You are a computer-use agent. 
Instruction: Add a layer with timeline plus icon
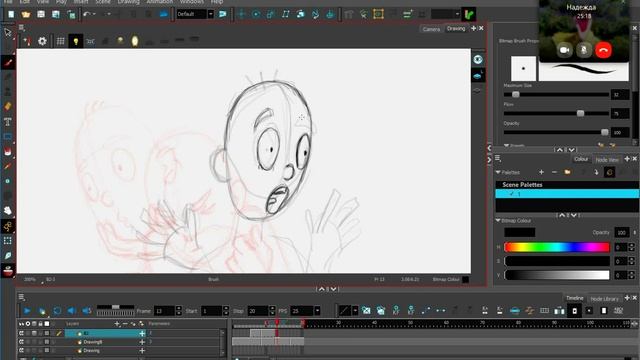pyautogui.click(x=117, y=324)
